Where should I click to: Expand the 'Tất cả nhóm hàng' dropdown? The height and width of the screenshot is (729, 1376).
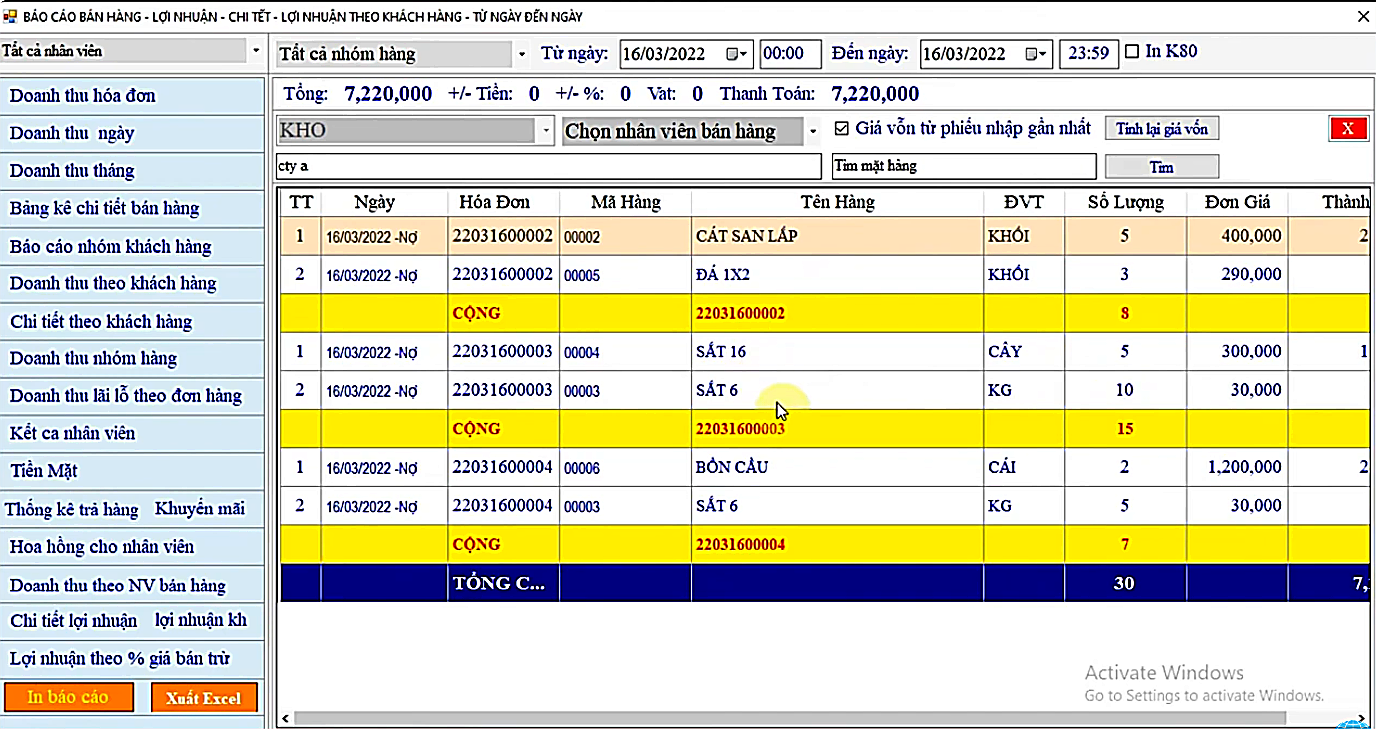pos(522,54)
